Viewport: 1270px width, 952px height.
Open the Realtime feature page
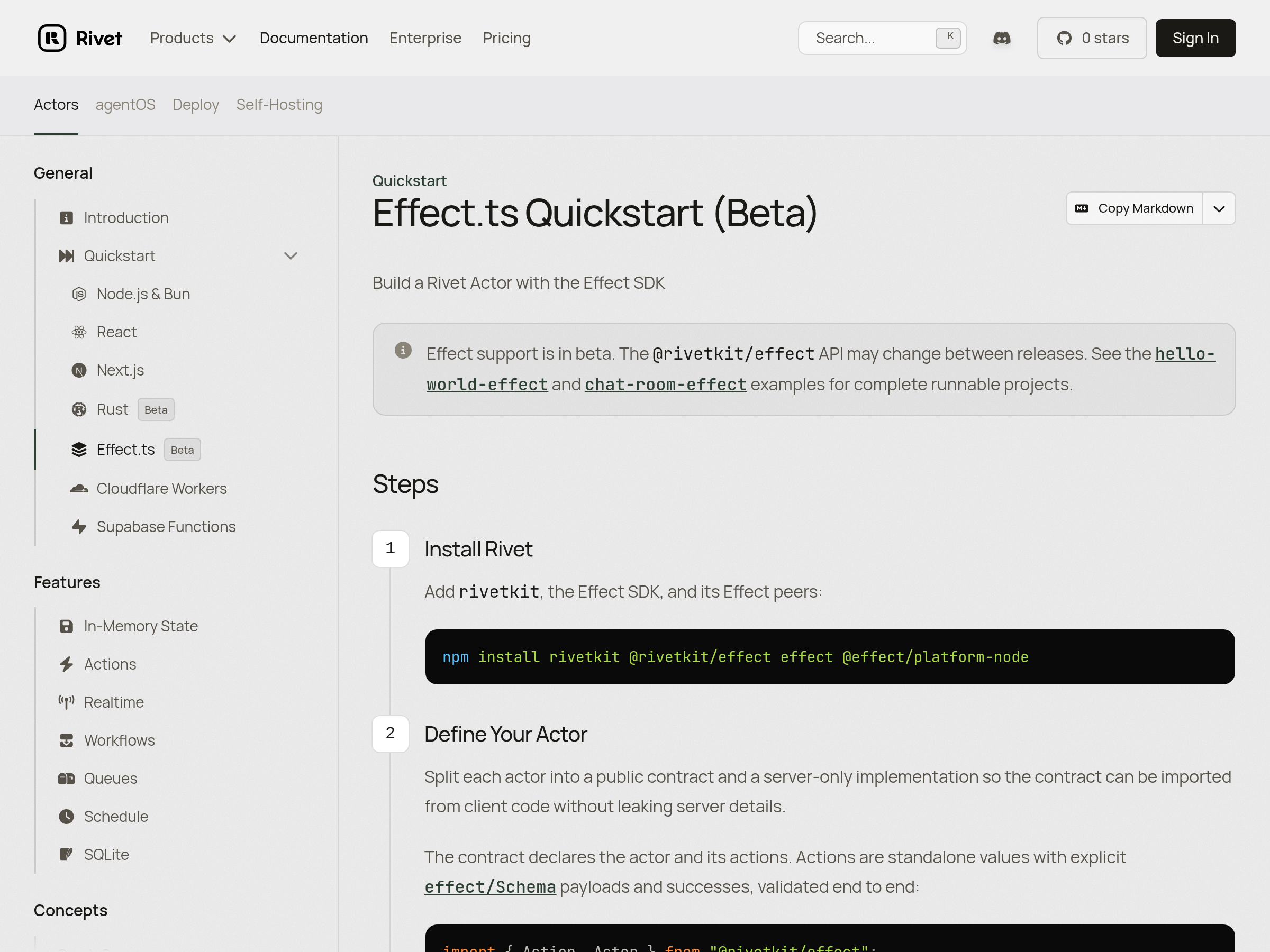pyautogui.click(x=114, y=702)
